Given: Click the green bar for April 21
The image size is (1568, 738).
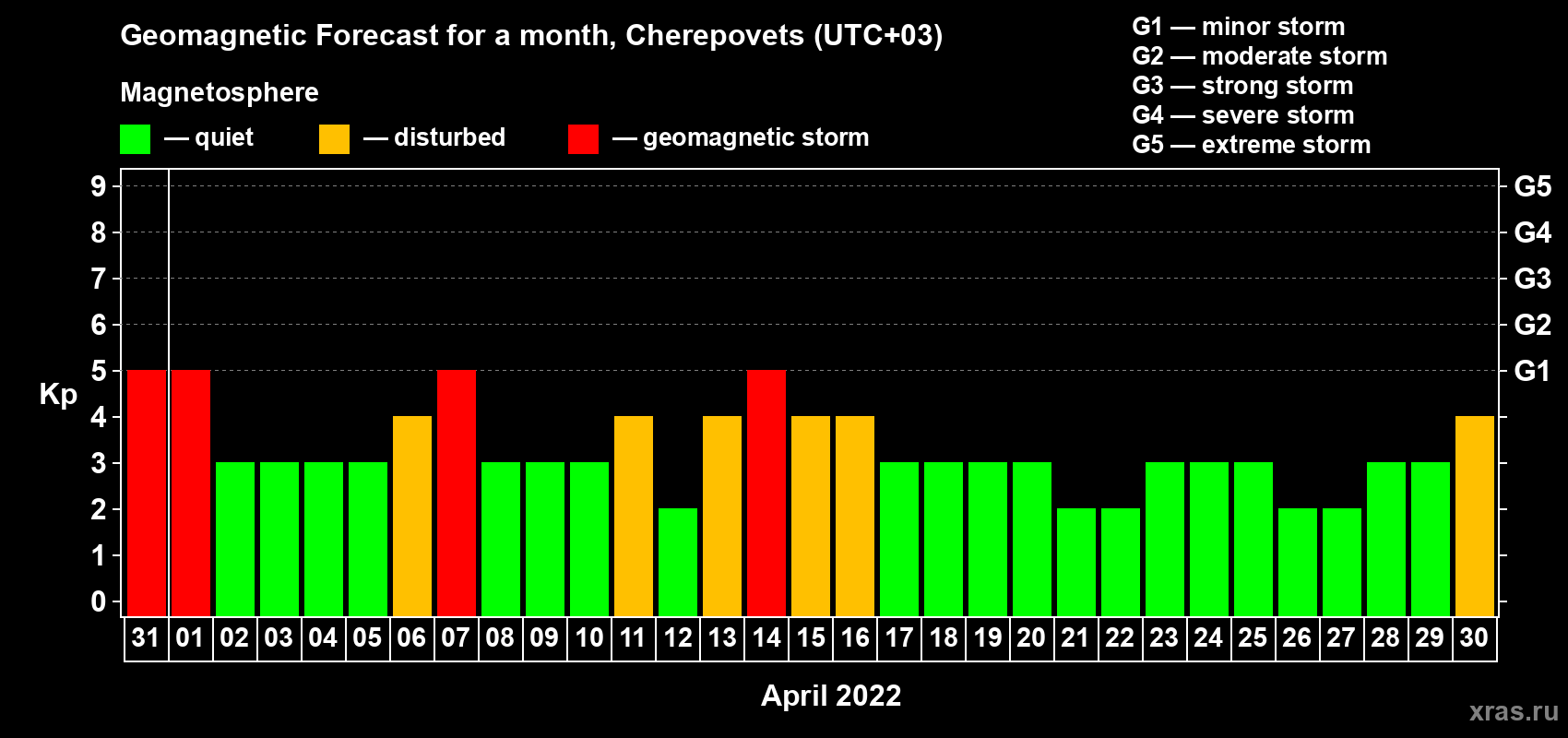Looking at the screenshot, I should pyautogui.click(x=1076, y=562).
